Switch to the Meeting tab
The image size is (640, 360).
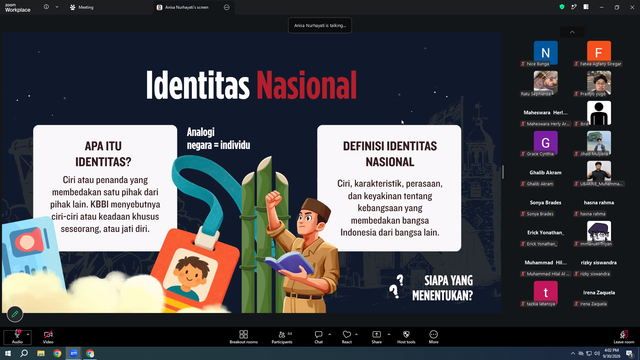tap(82, 7)
